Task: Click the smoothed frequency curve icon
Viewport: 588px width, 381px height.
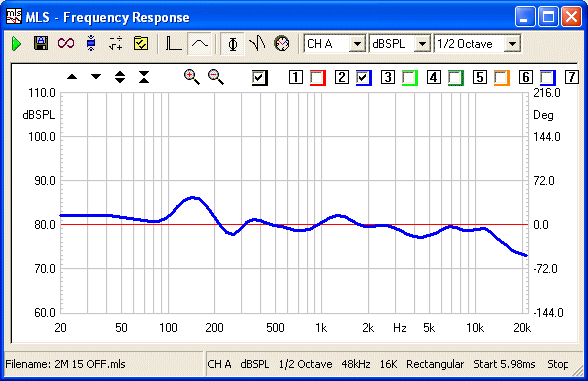Action: tap(200, 44)
